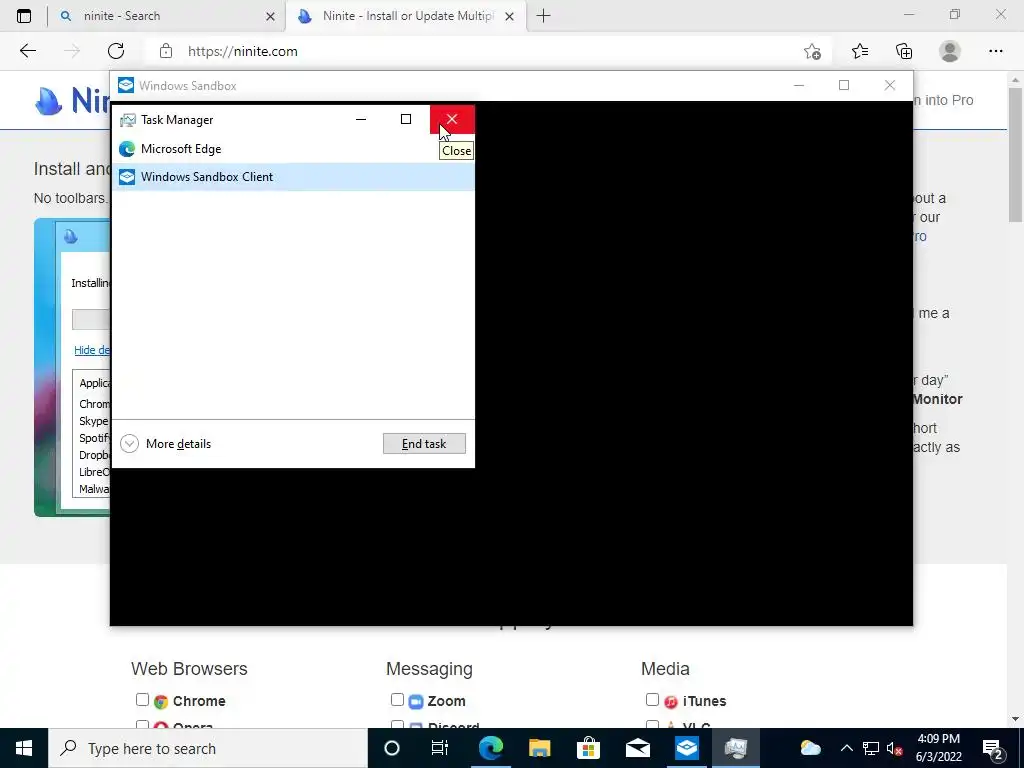View site information via the lock icon
The width and height of the screenshot is (1024, 768).
tap(166, 51)
